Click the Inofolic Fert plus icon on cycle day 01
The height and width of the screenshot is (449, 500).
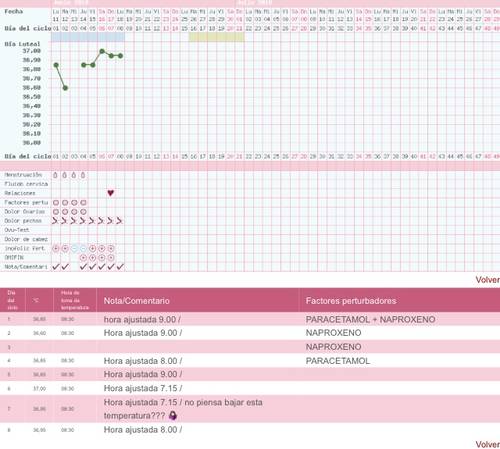click(x=56, y=248)
